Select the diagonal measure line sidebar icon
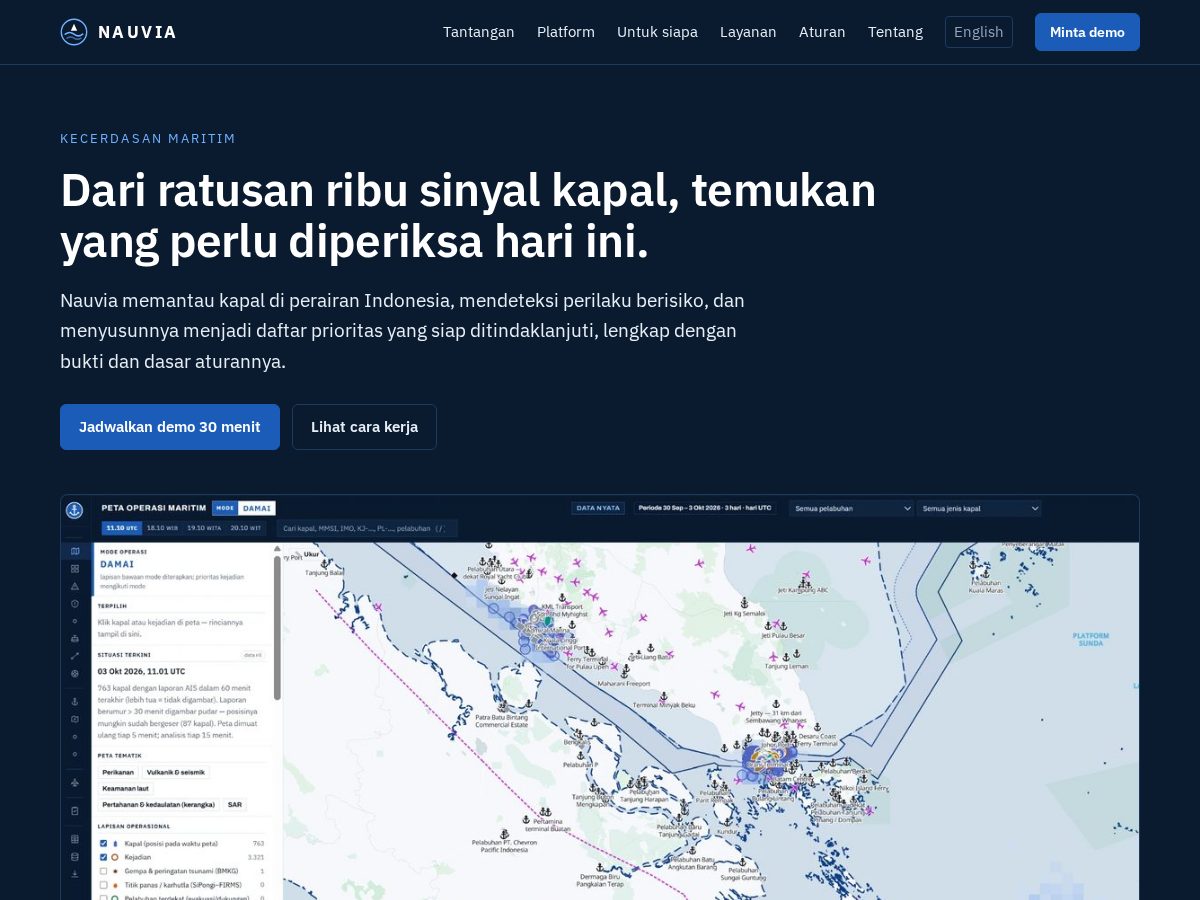The height and width of the screenshot is (900, 1200). pos(75,656)
